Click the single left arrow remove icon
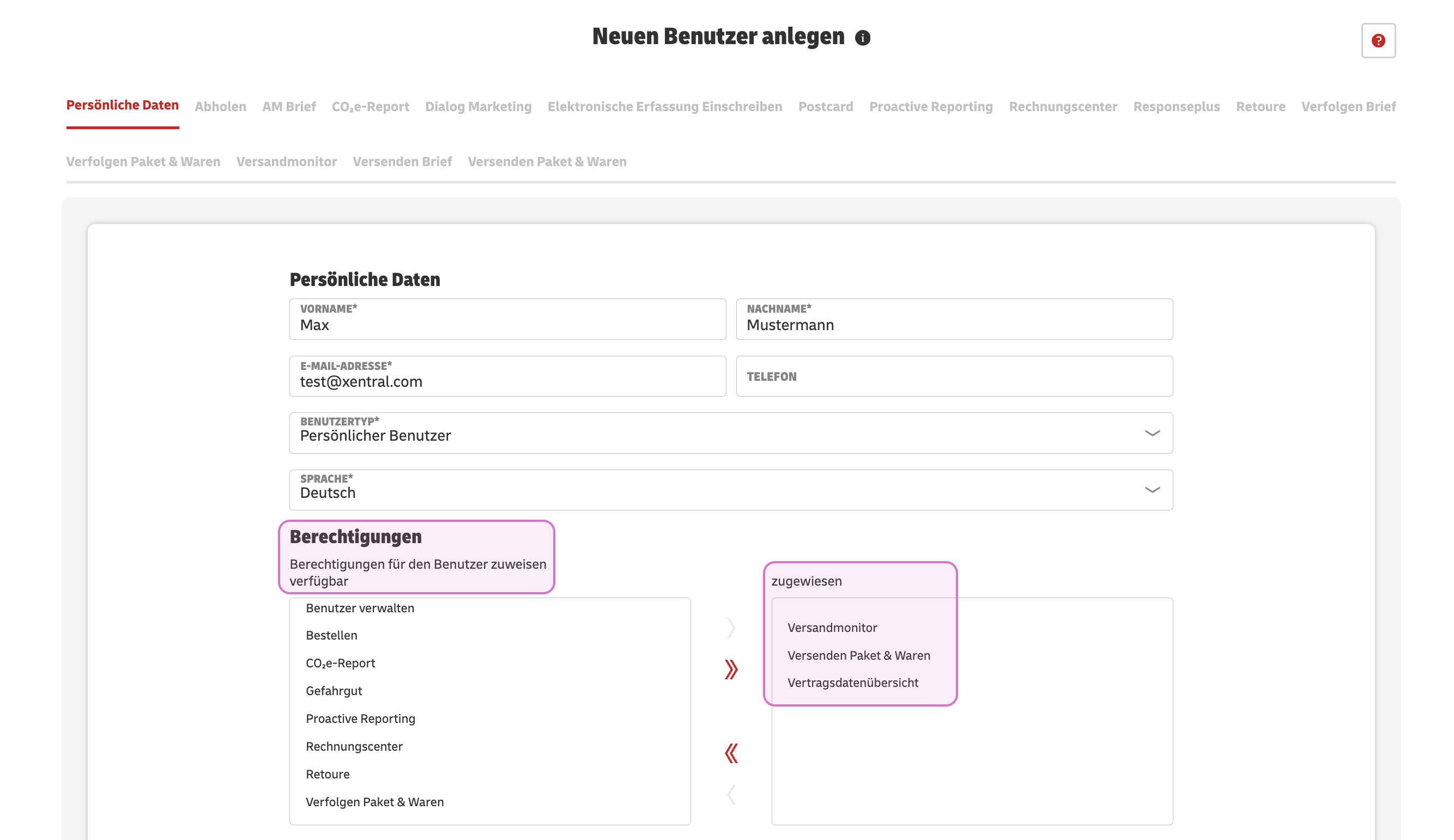 pos(731,794)
